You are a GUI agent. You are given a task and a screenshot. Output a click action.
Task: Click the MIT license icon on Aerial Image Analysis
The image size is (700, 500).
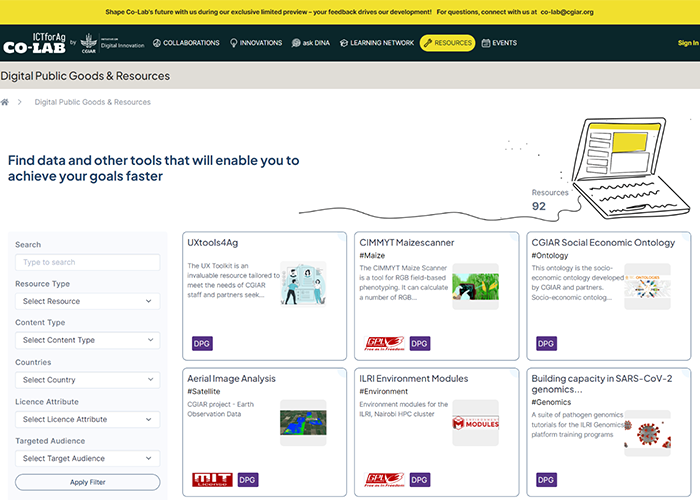[212, 480]
